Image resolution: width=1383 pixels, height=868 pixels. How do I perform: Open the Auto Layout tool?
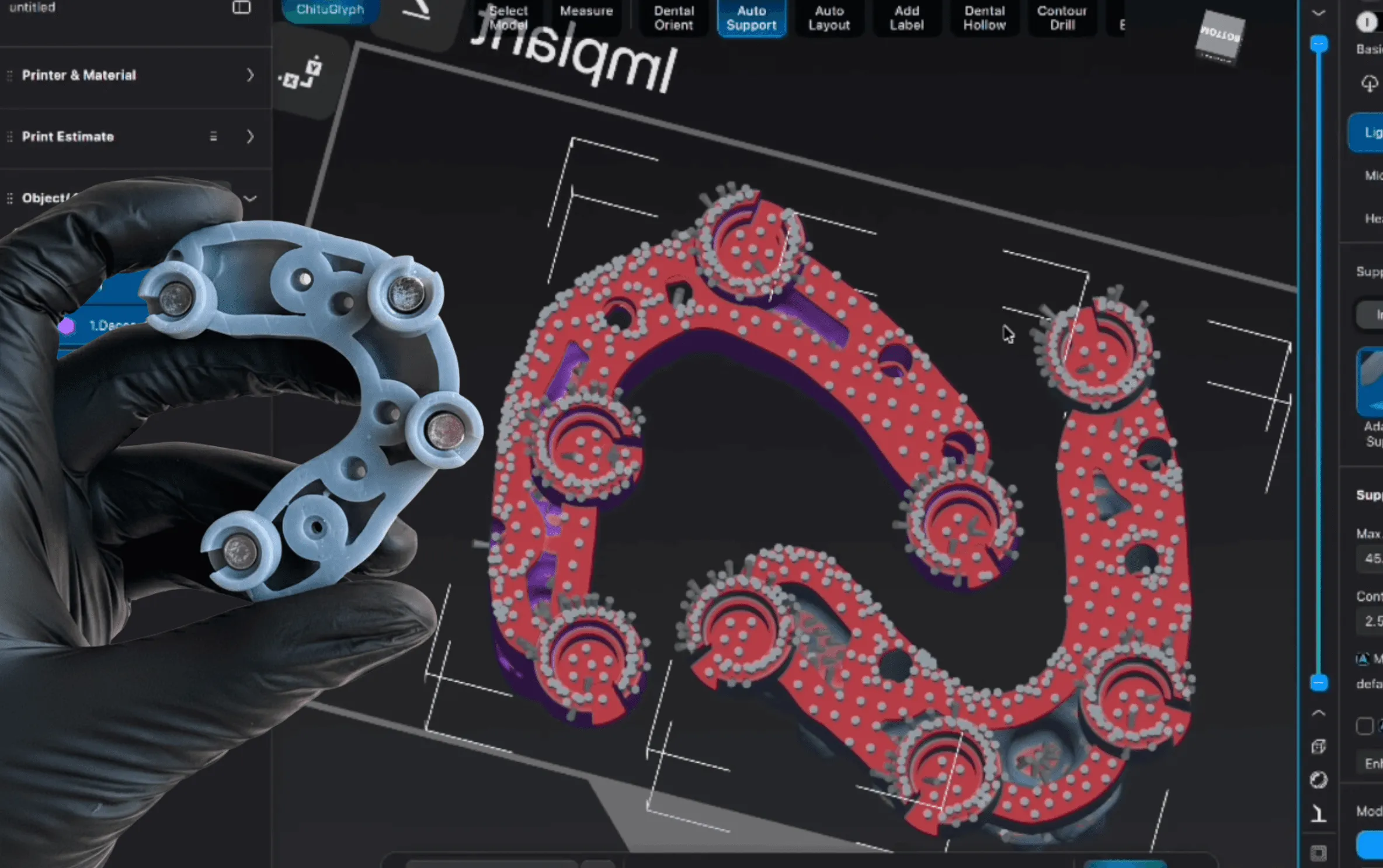[829, 18]
